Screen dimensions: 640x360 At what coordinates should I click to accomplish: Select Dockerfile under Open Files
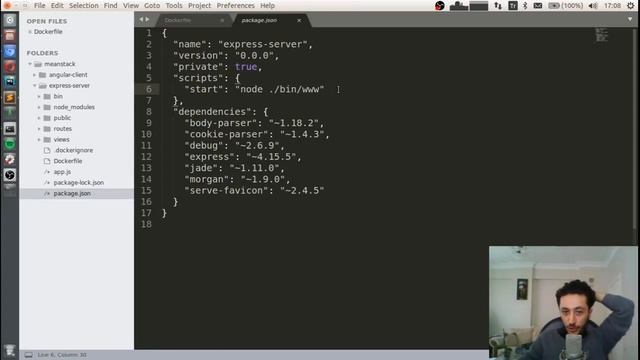48,31
